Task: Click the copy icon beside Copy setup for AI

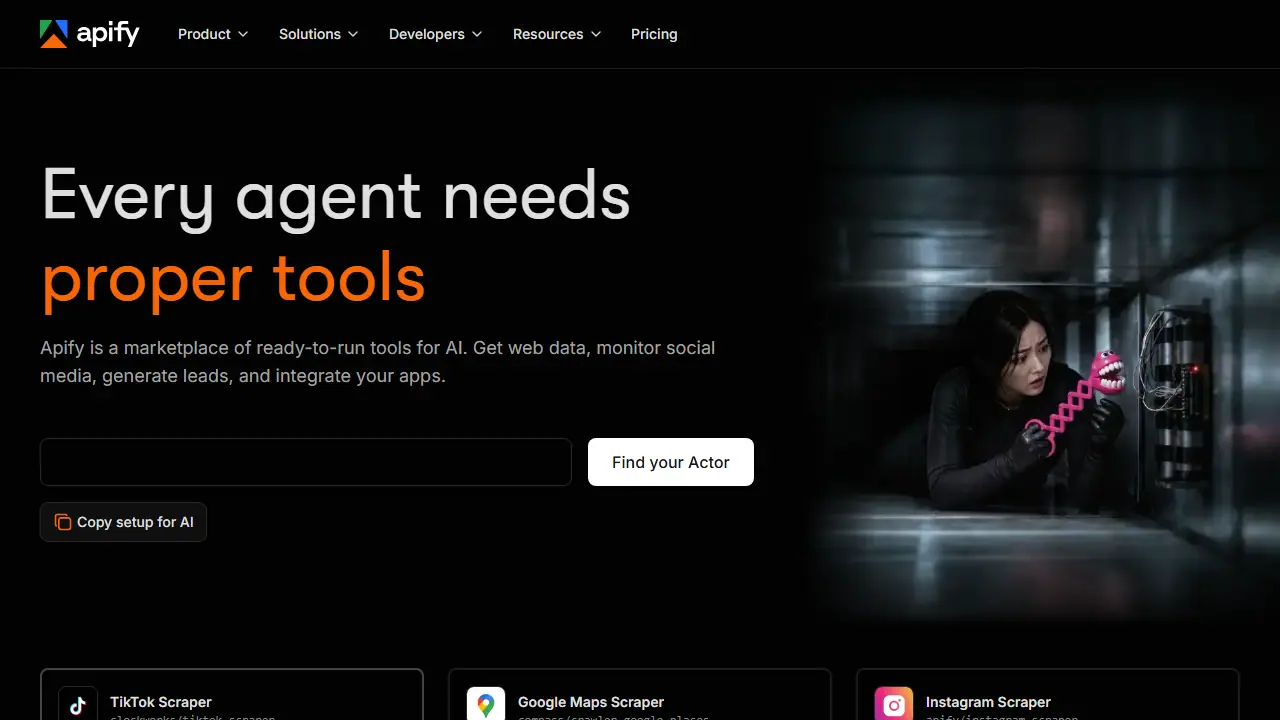Action: click(x=63, y=522)
